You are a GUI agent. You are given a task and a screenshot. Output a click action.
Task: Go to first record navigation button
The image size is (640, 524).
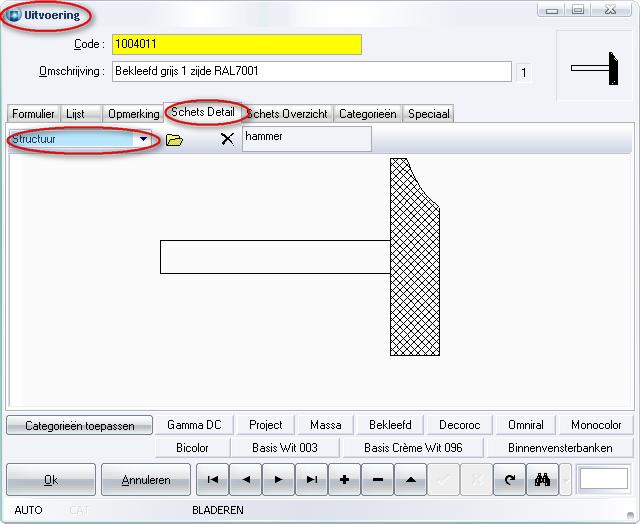213,480
